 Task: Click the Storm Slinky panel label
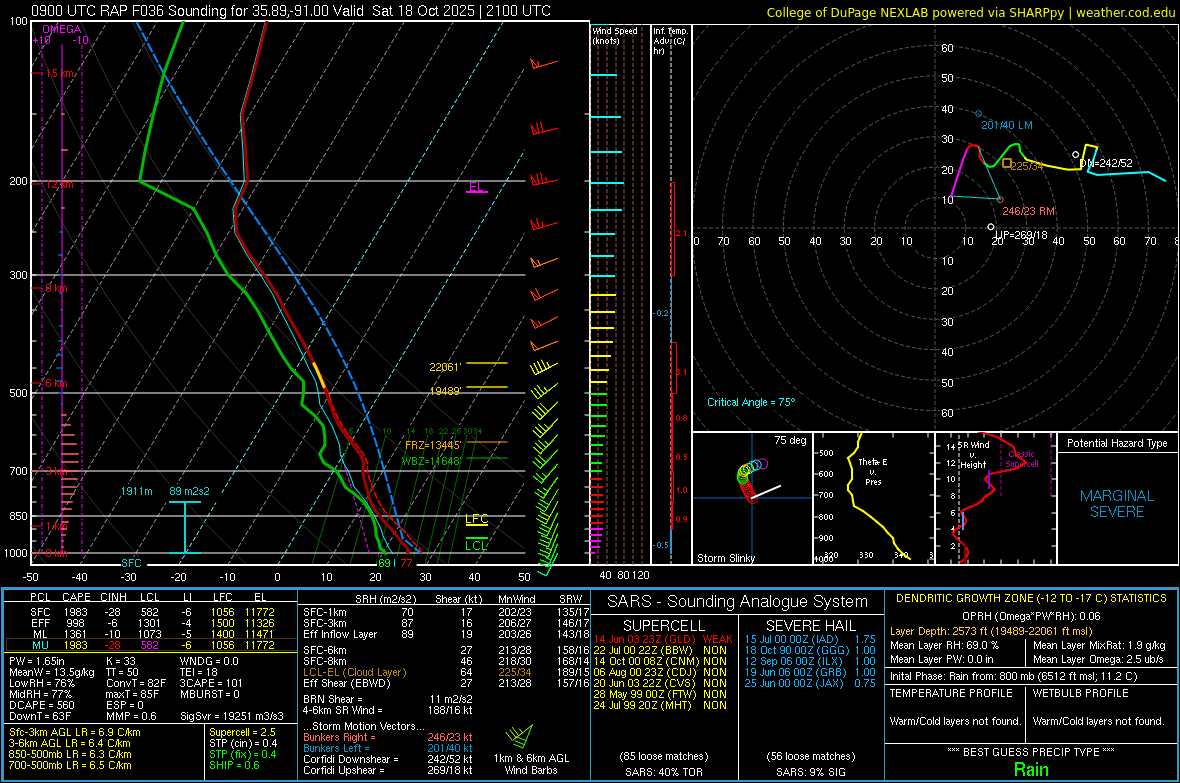[x=726, y=558]
